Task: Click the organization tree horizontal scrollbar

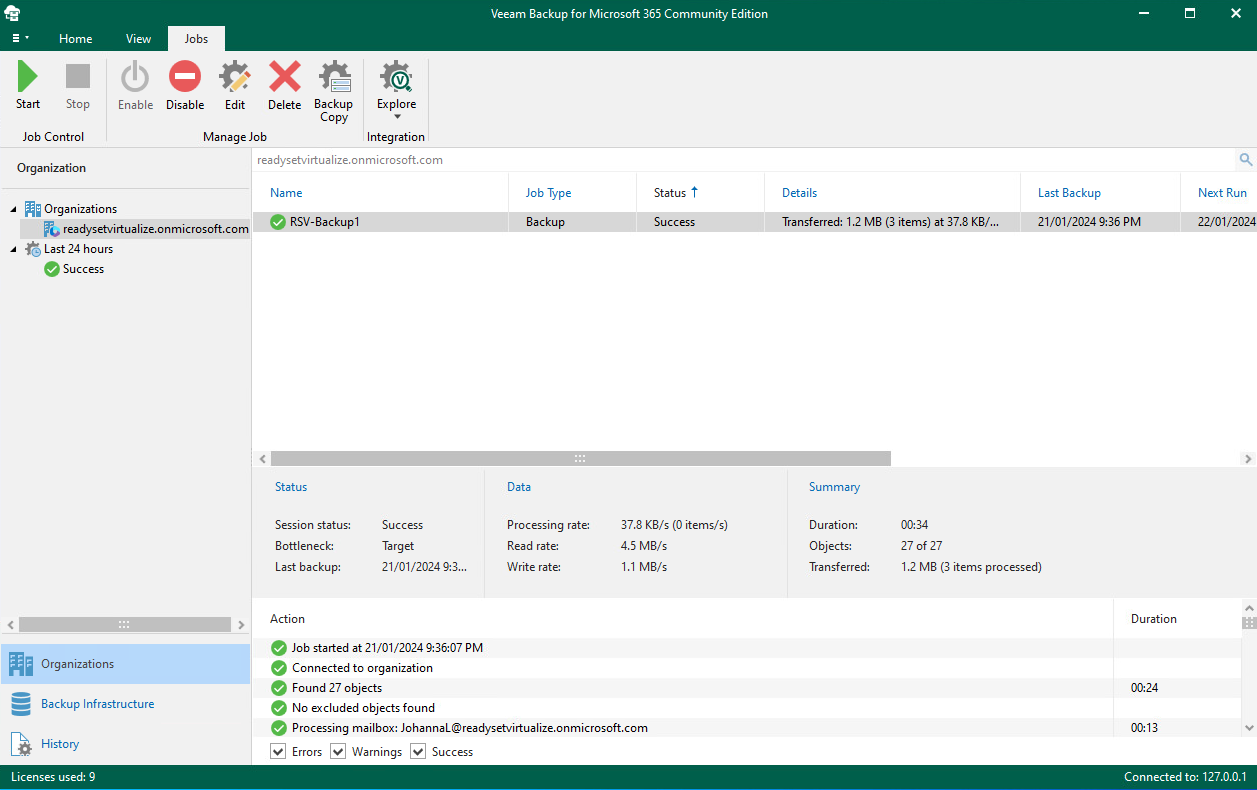Action: (x=124, y=624)
